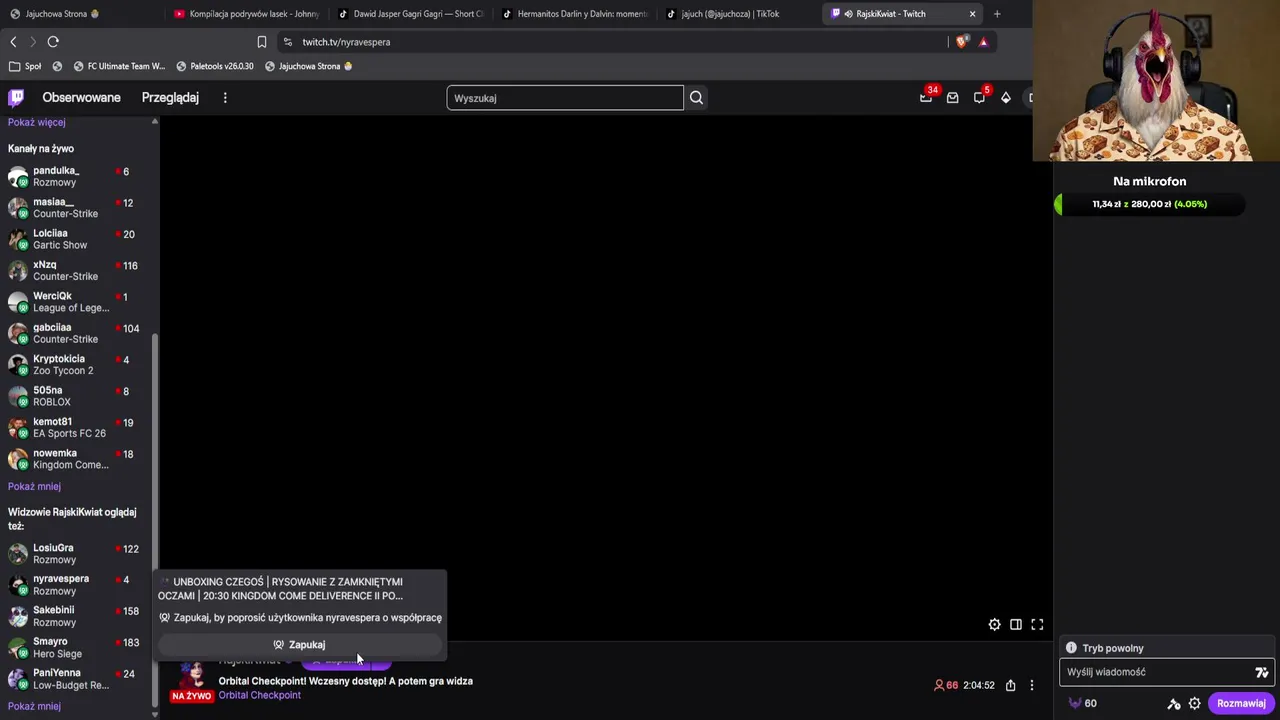The width and height of the screenshot is (1280, 720).
Task: Switch player to theatre mode
Action: pos(1016,624)
